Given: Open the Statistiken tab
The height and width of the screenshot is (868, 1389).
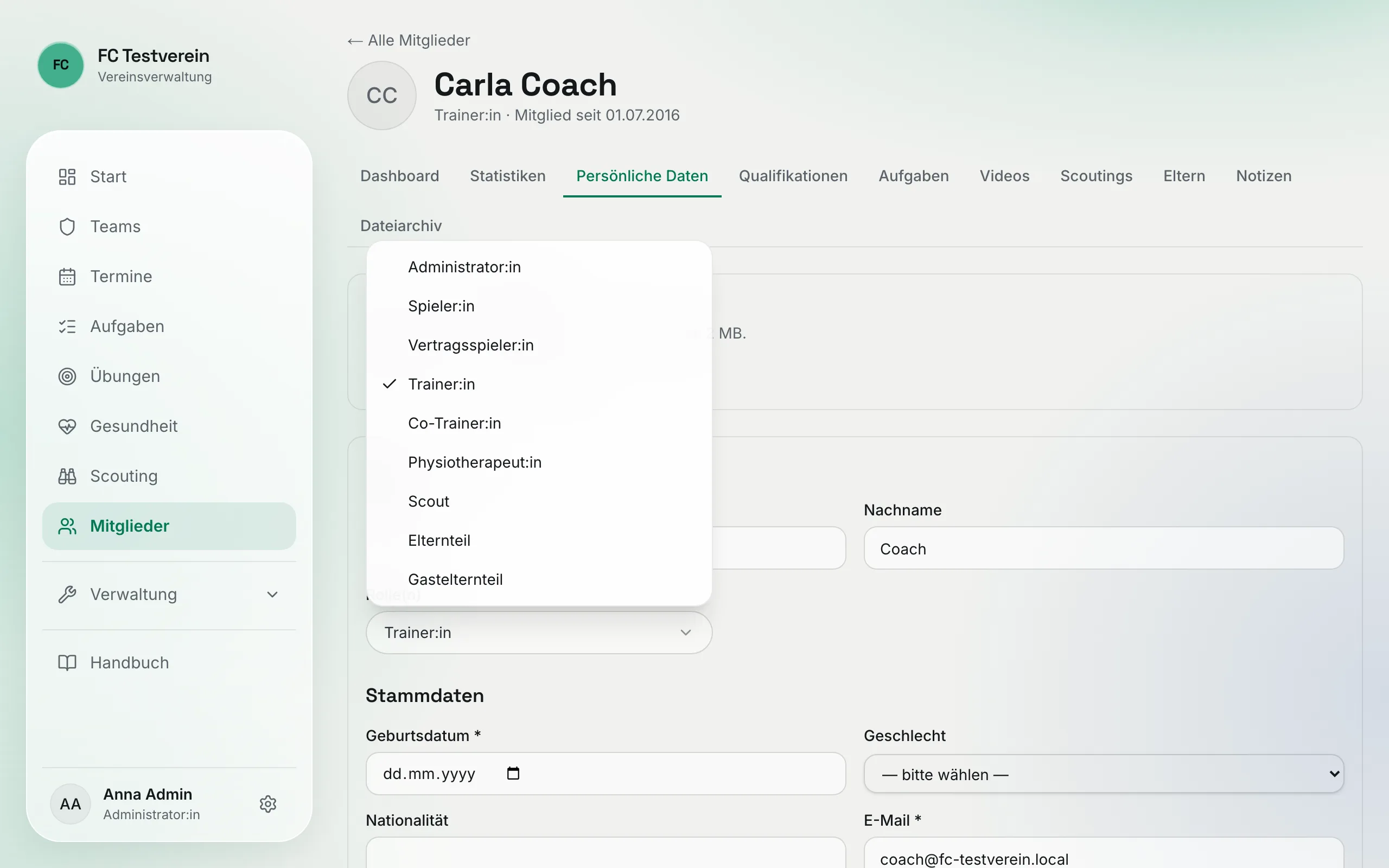Looking at the screenshot, I should (507, 176).
